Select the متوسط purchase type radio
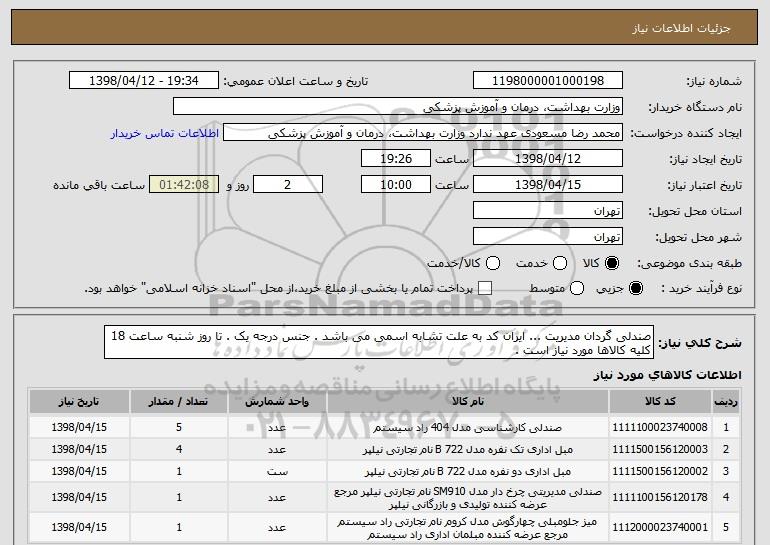The width and height of the screenshot is (770, 545). click(x=577, y=288)
